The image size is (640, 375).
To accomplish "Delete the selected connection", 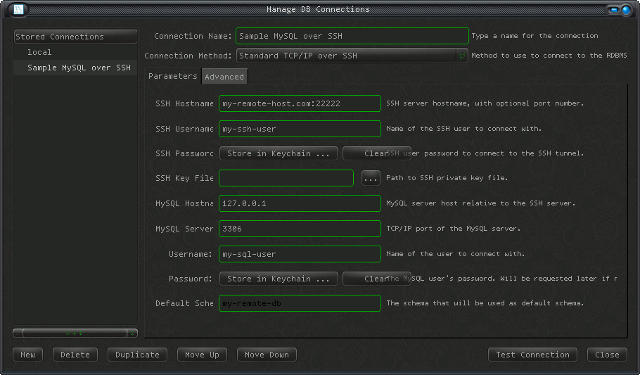I will pyautogui.click(x=75, y=355).
